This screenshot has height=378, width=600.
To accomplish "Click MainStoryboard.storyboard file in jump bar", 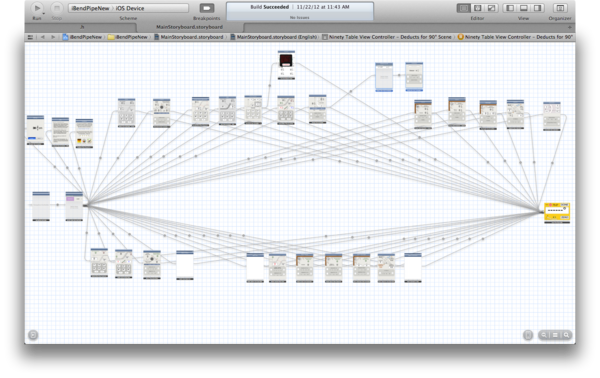I will click(x=189, y=37).
